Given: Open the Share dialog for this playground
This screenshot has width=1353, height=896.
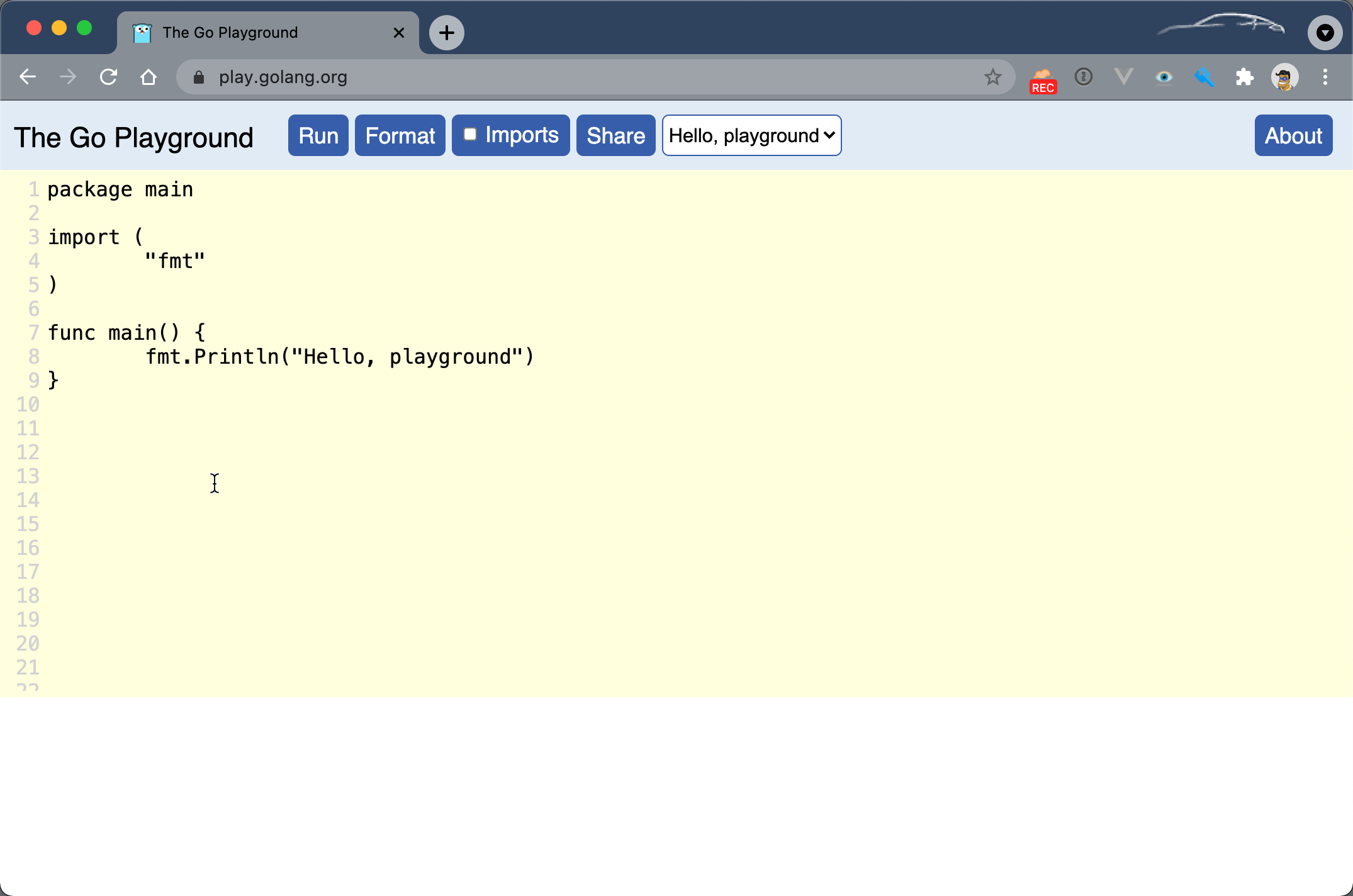Looking at the screenshot, I should pos(615,135).
